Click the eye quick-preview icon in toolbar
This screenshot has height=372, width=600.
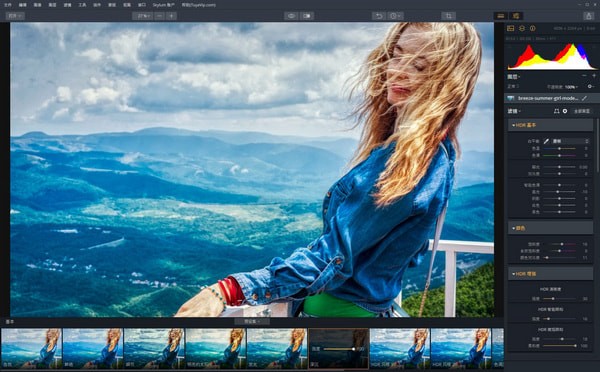pyautogui.click(x=292, y=16)
